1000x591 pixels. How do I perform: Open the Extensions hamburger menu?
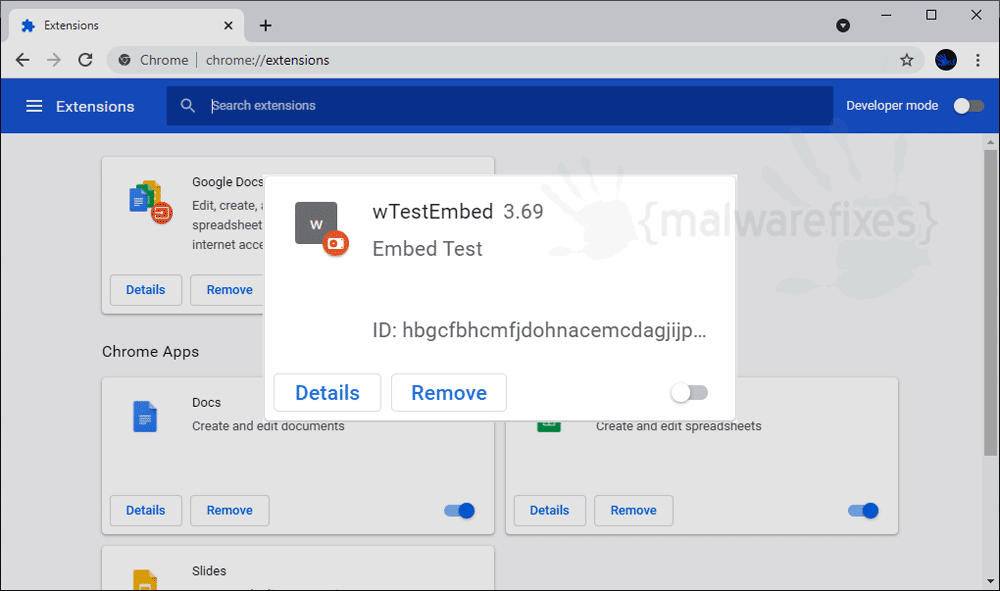(34, 106)
